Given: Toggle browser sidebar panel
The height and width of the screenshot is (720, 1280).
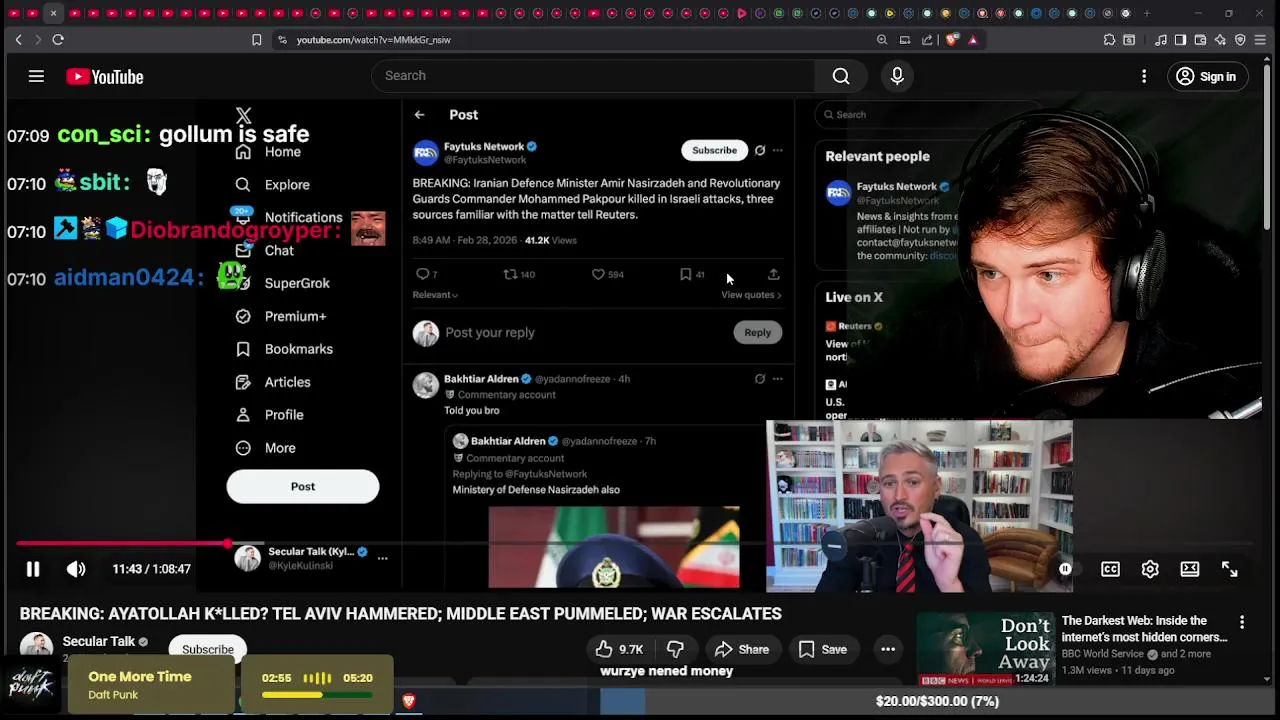Looking at the screenshot, I should click(1180, 40).
